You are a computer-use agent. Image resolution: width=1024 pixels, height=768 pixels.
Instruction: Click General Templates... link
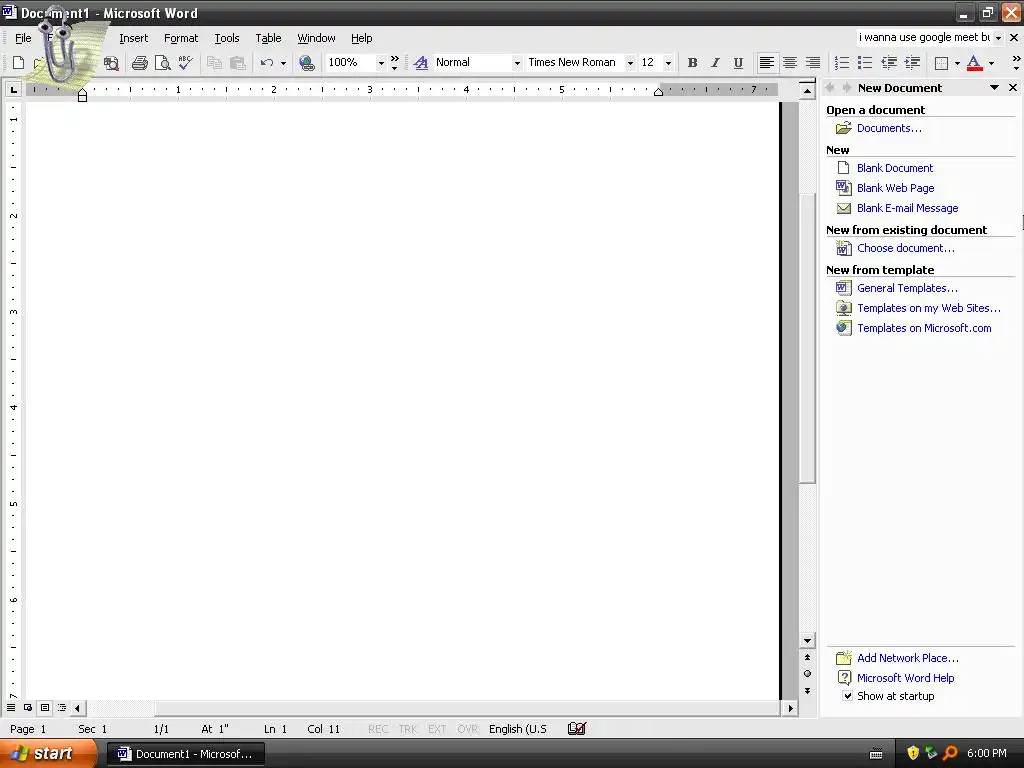click(907, 288)
